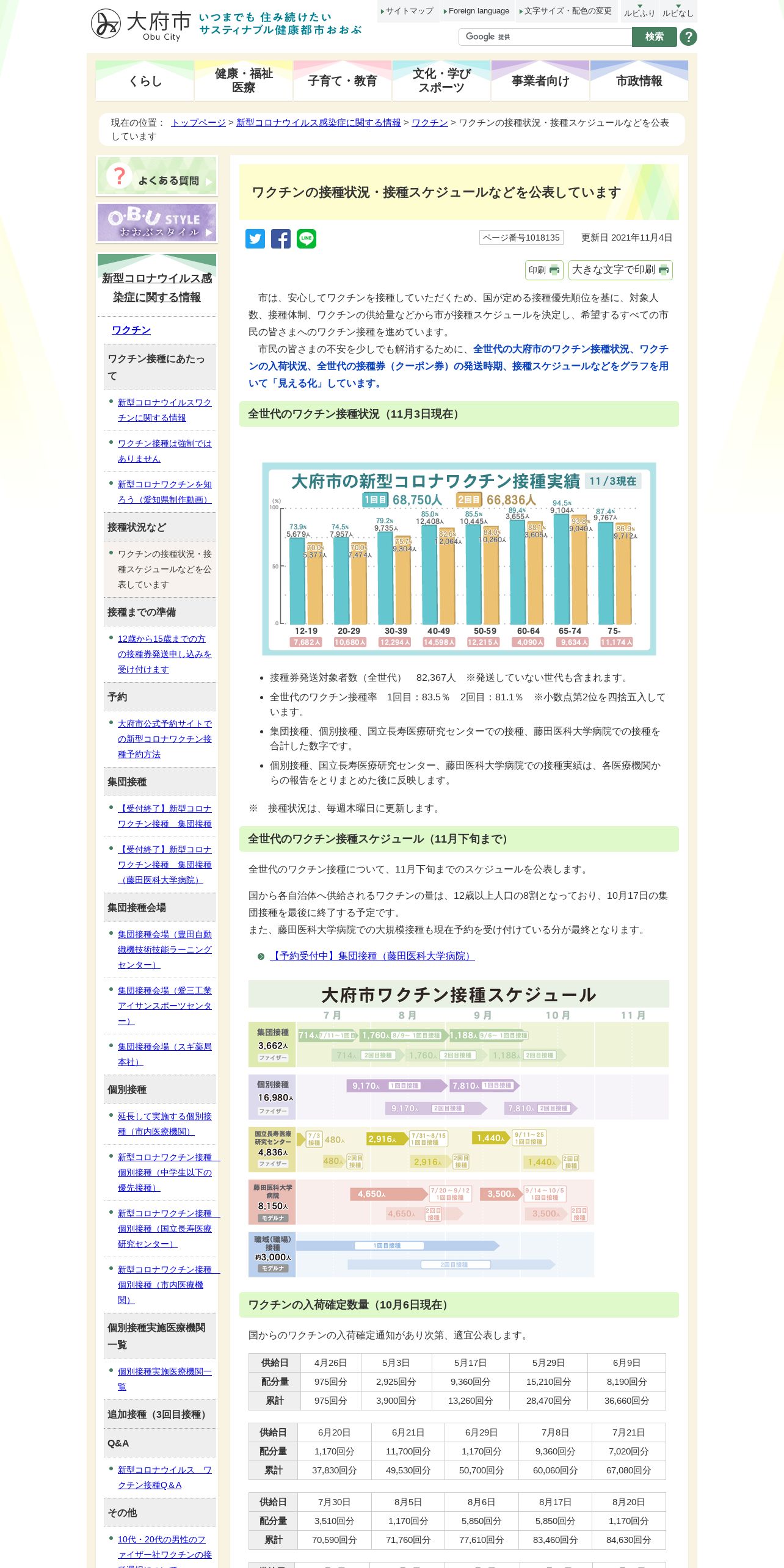Click the Google search input field
Screen dimensions: 784x1568
coord(545,37)
